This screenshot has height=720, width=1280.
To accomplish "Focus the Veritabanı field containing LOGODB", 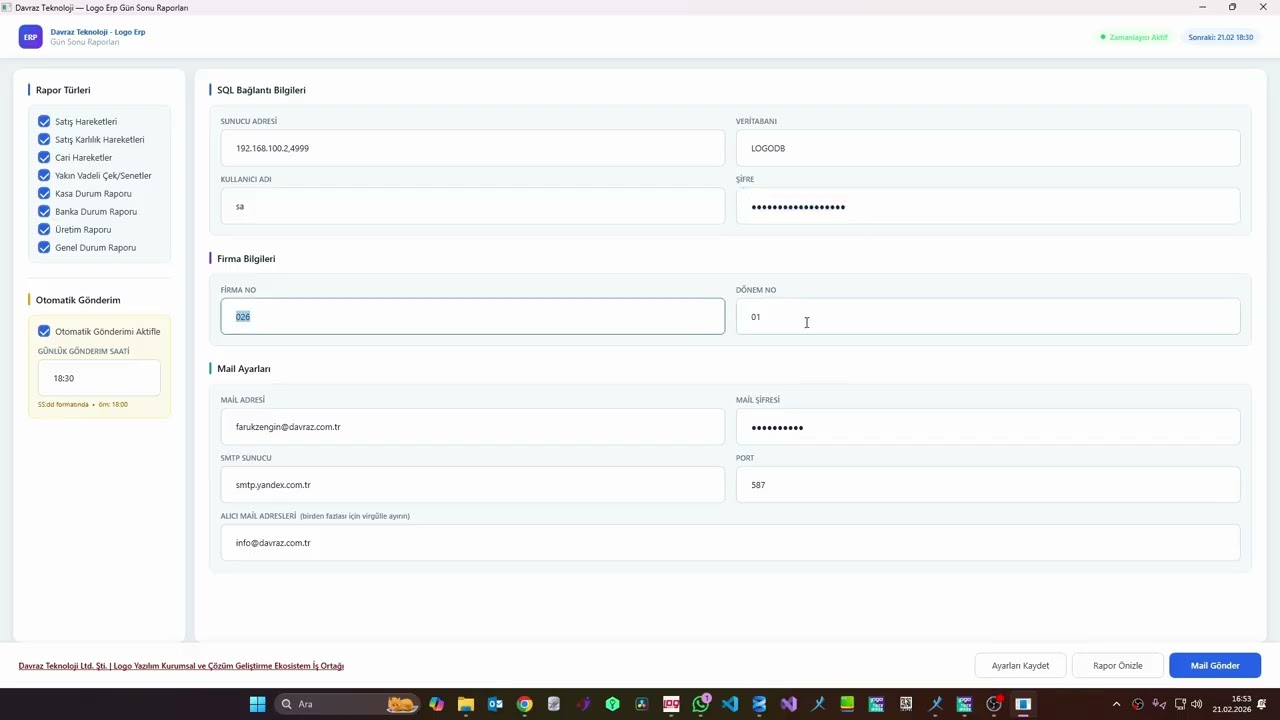I will [988, 148].
